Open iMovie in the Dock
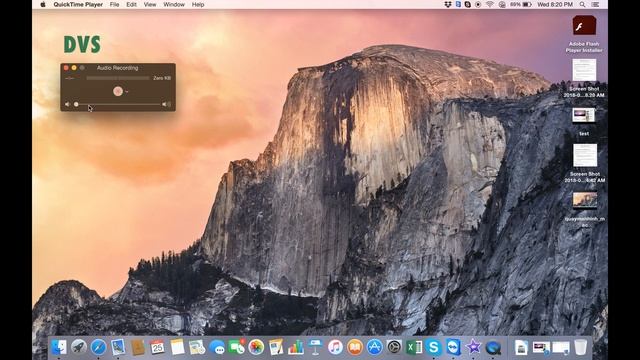 (x=473, y=347)
